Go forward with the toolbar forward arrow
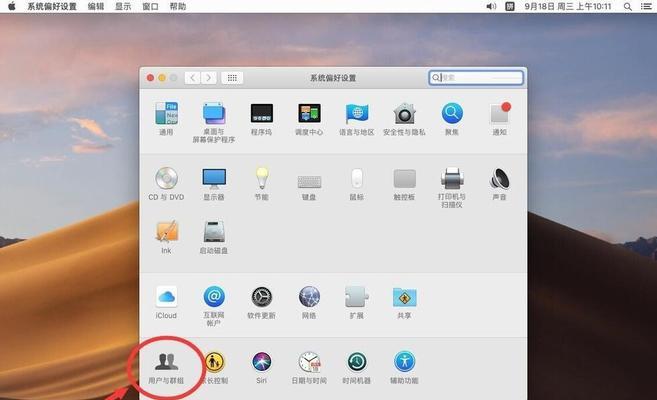 click(x=209, y=77)
